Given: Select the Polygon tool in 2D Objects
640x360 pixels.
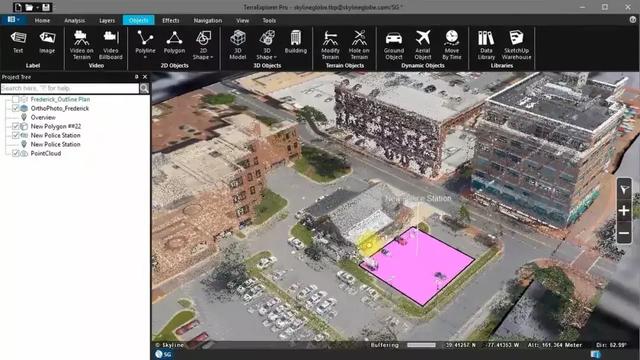Looking at the screenshot, I should point(174,42).
